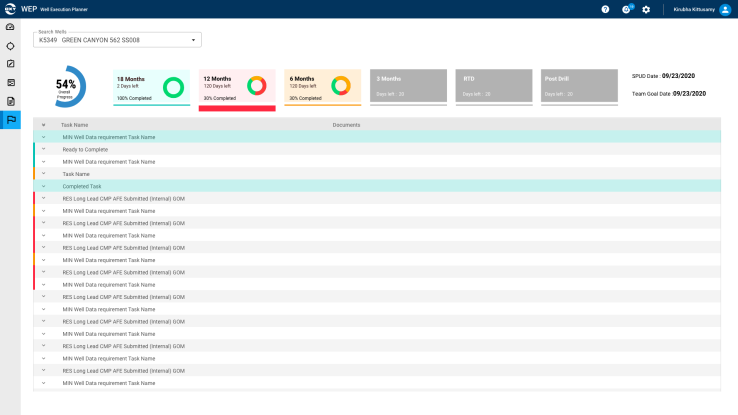Click '30% Completed' in 6 Months card
Viewport: 738px width, 415px height.
pyautogui.click(x=305, y=98)
